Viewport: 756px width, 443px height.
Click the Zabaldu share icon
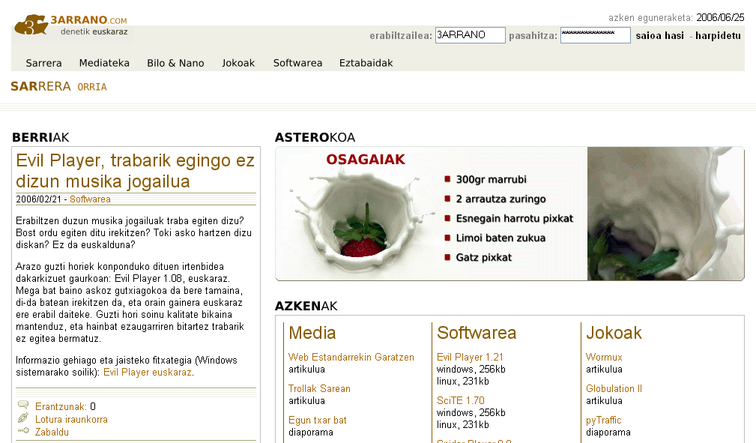23,431
